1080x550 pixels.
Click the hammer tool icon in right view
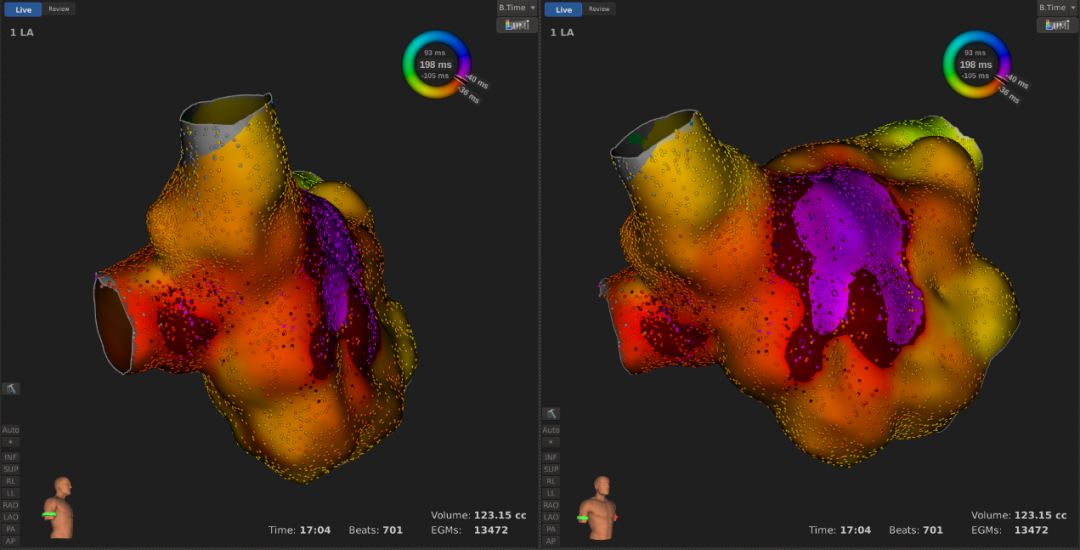click(551, 413)
